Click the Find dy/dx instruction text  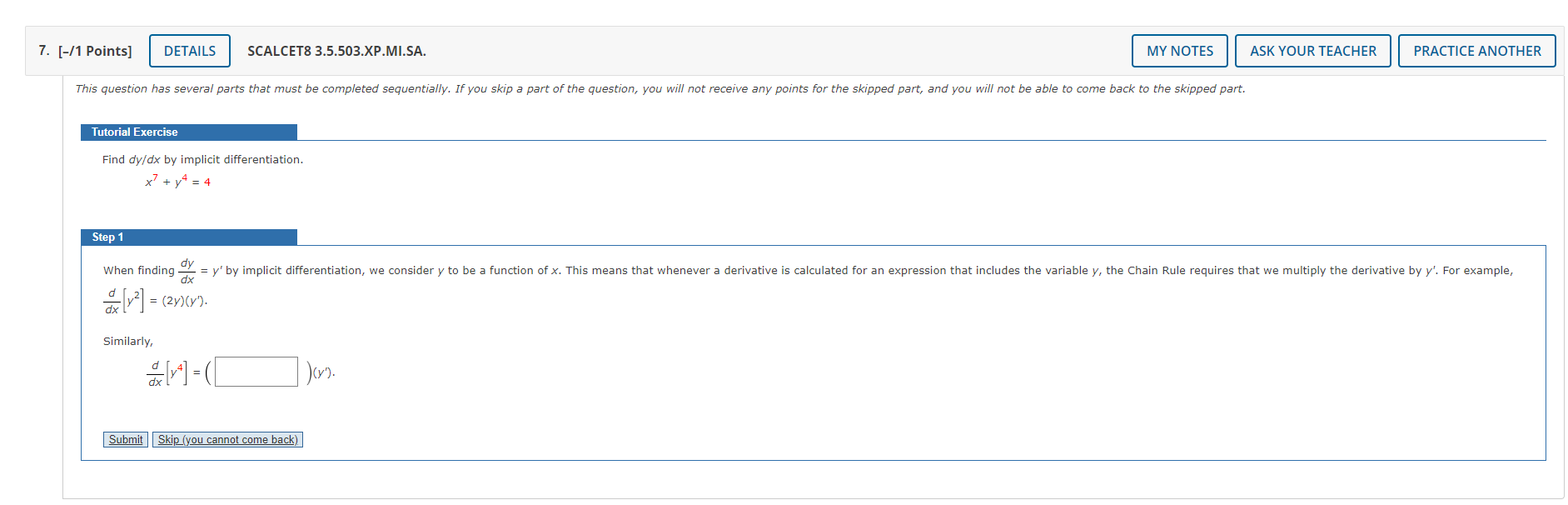pos(202,159)
